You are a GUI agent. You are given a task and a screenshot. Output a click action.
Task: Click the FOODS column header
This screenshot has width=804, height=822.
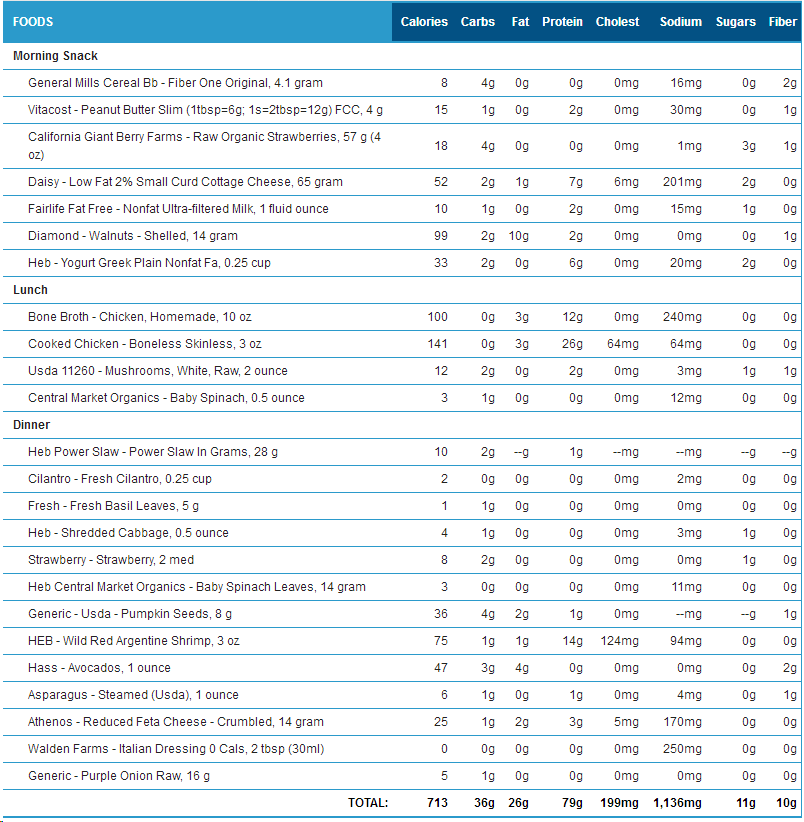pos(33,22)
